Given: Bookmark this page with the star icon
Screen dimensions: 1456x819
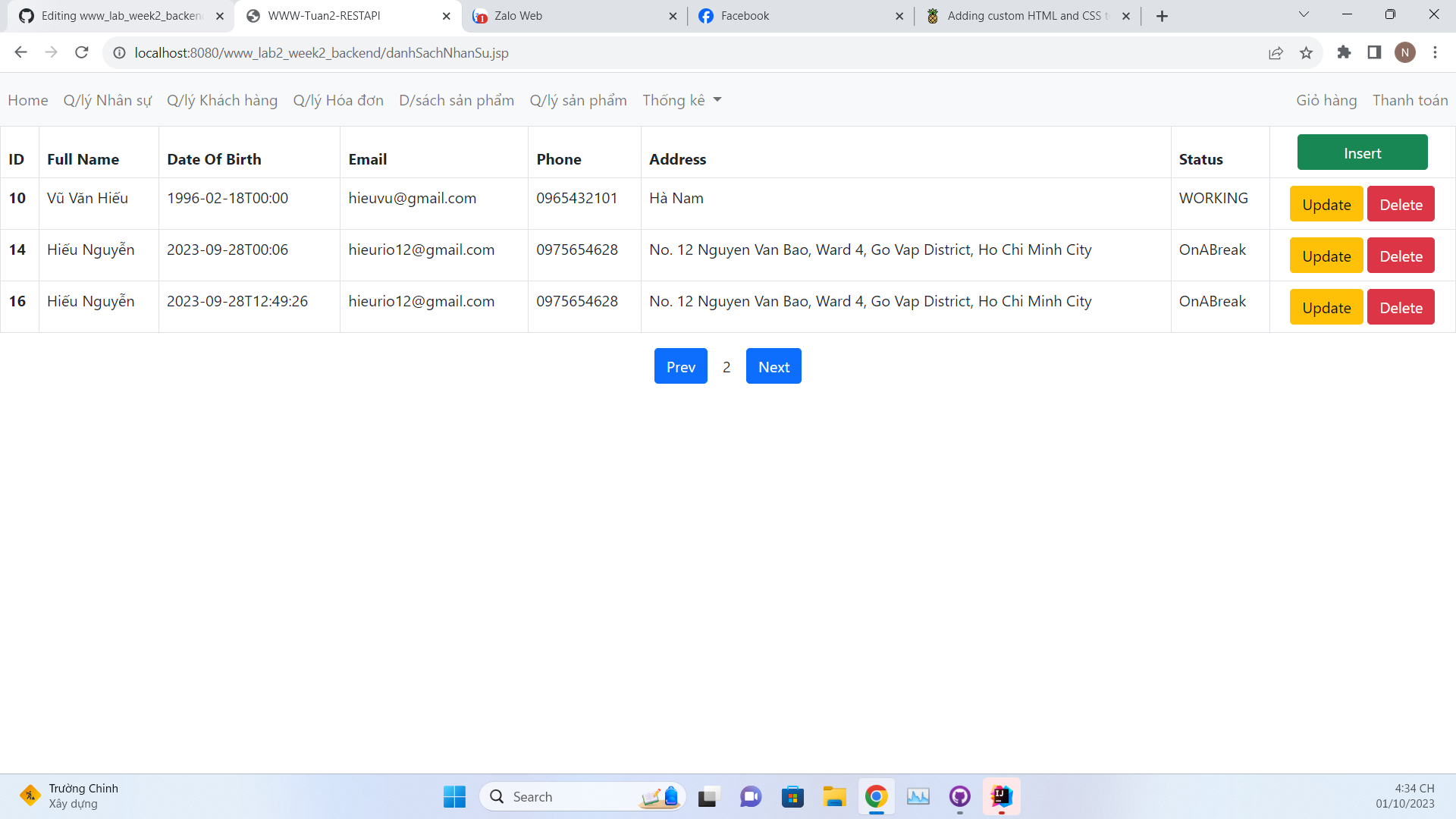Looking at the screenshot, I should pyautogui.click(x=1307, y=52).
